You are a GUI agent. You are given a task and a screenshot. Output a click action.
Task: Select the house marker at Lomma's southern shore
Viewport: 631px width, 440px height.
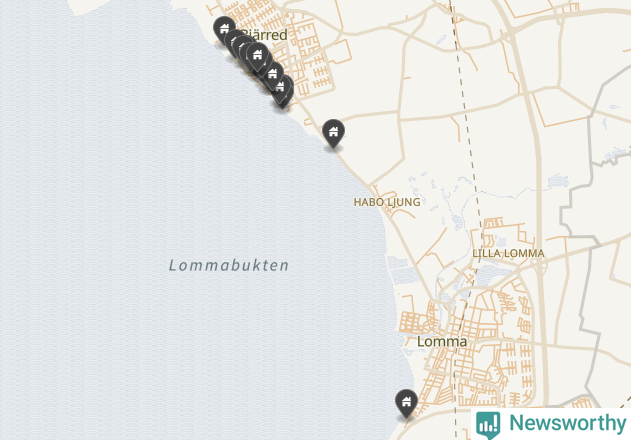406,403
